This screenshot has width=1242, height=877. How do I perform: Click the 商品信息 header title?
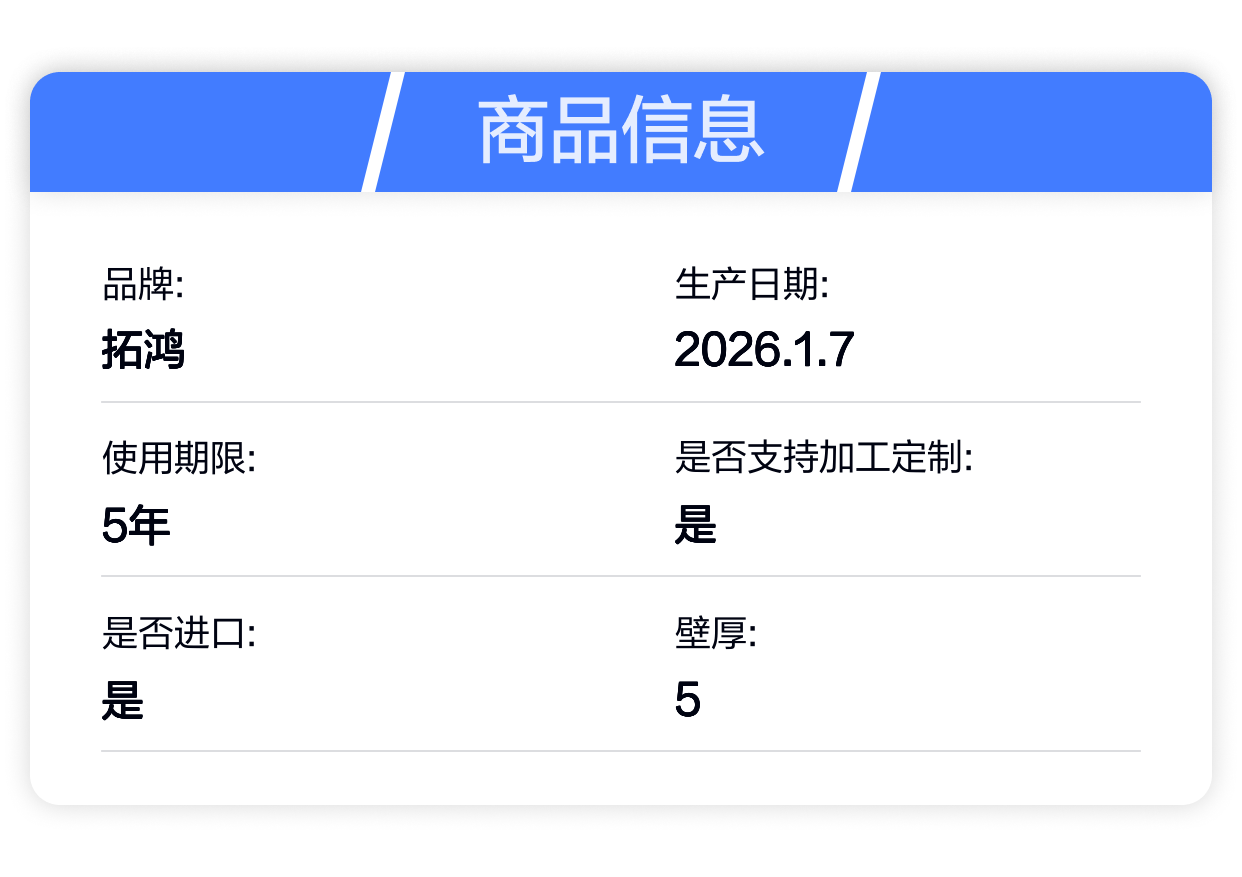[621, 131]
